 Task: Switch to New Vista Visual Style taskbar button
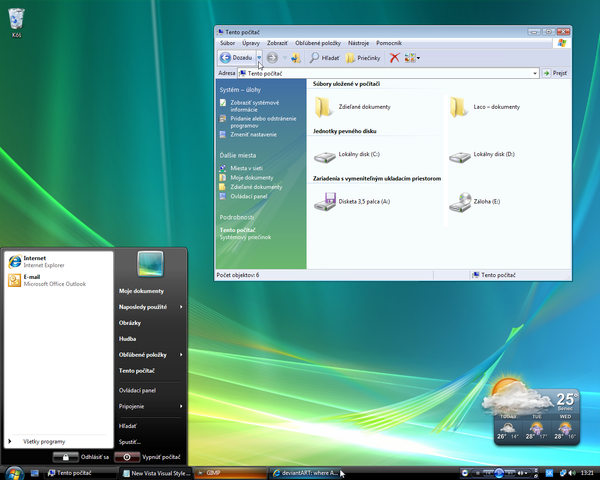[156, 473]
